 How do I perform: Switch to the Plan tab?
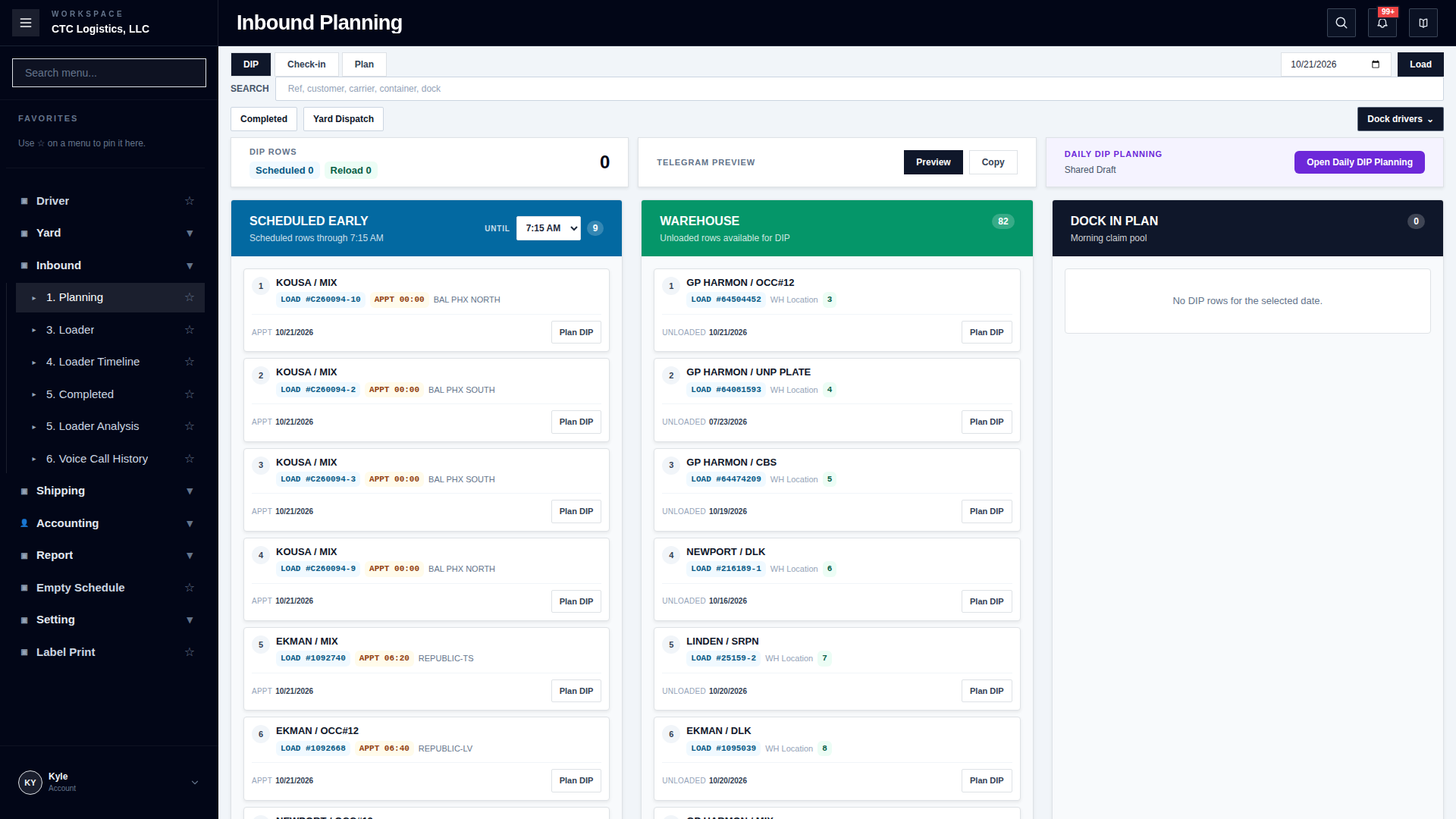point(364,64)
